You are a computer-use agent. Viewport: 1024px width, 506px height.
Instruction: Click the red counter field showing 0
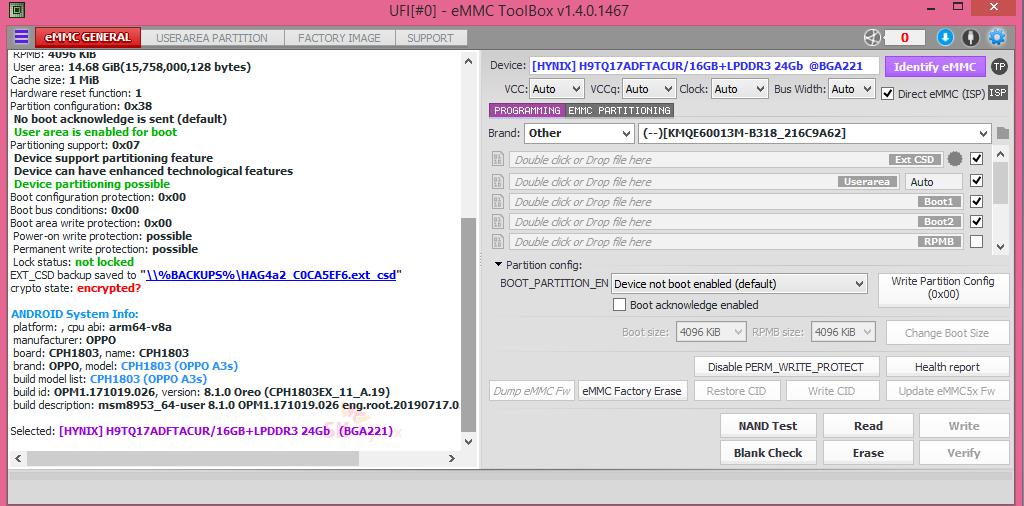(904, 38)
